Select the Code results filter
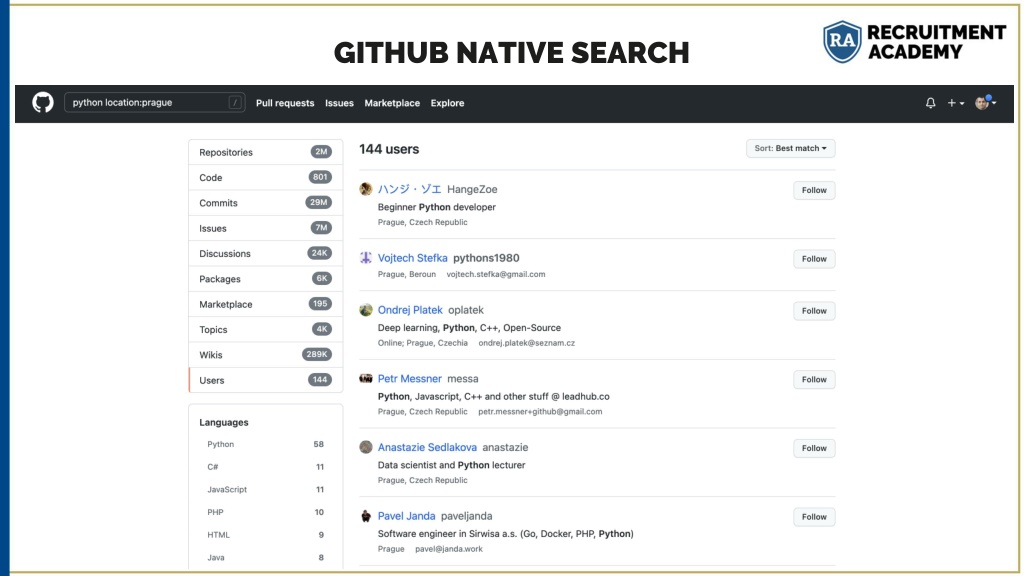This screenshot has height=576, width=1024. [x=266, y=178]
